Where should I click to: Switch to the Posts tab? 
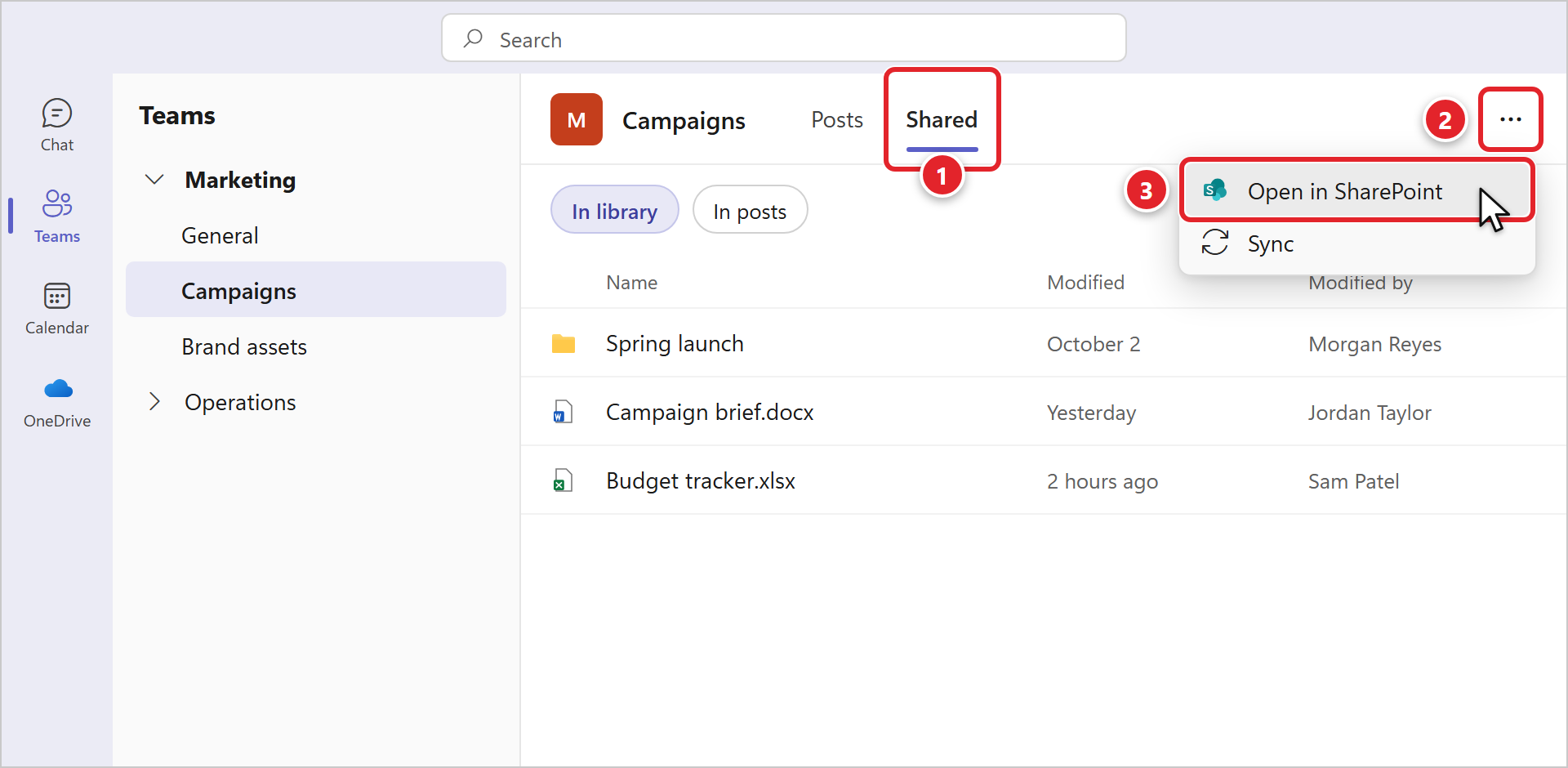[837, 119]
